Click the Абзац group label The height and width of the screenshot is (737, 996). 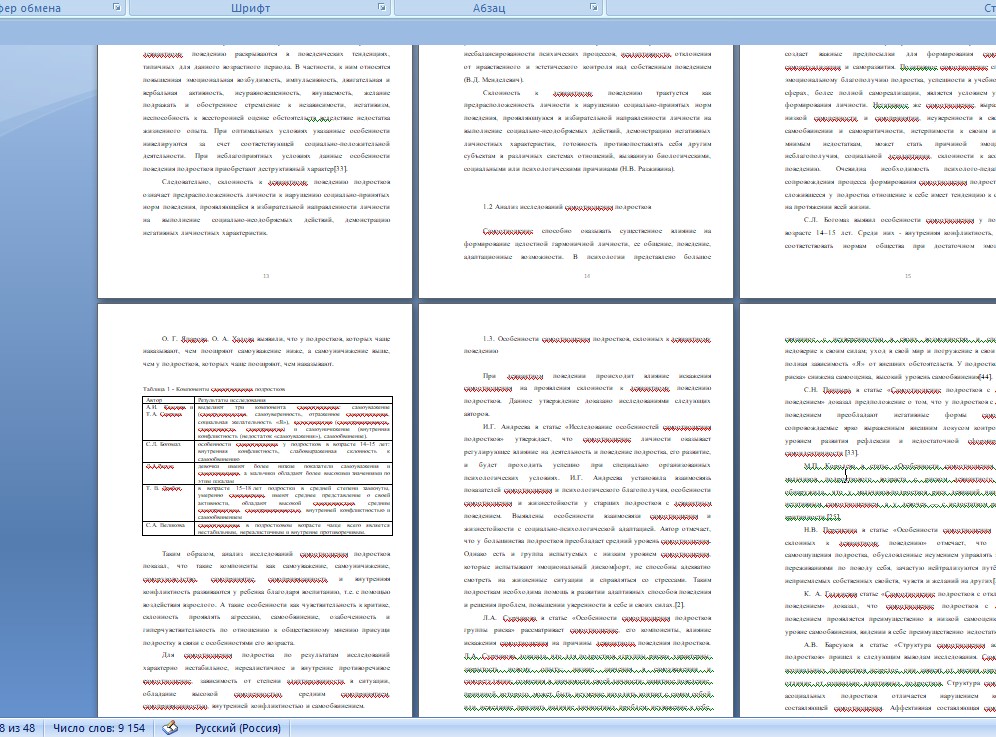click(489, 8)
